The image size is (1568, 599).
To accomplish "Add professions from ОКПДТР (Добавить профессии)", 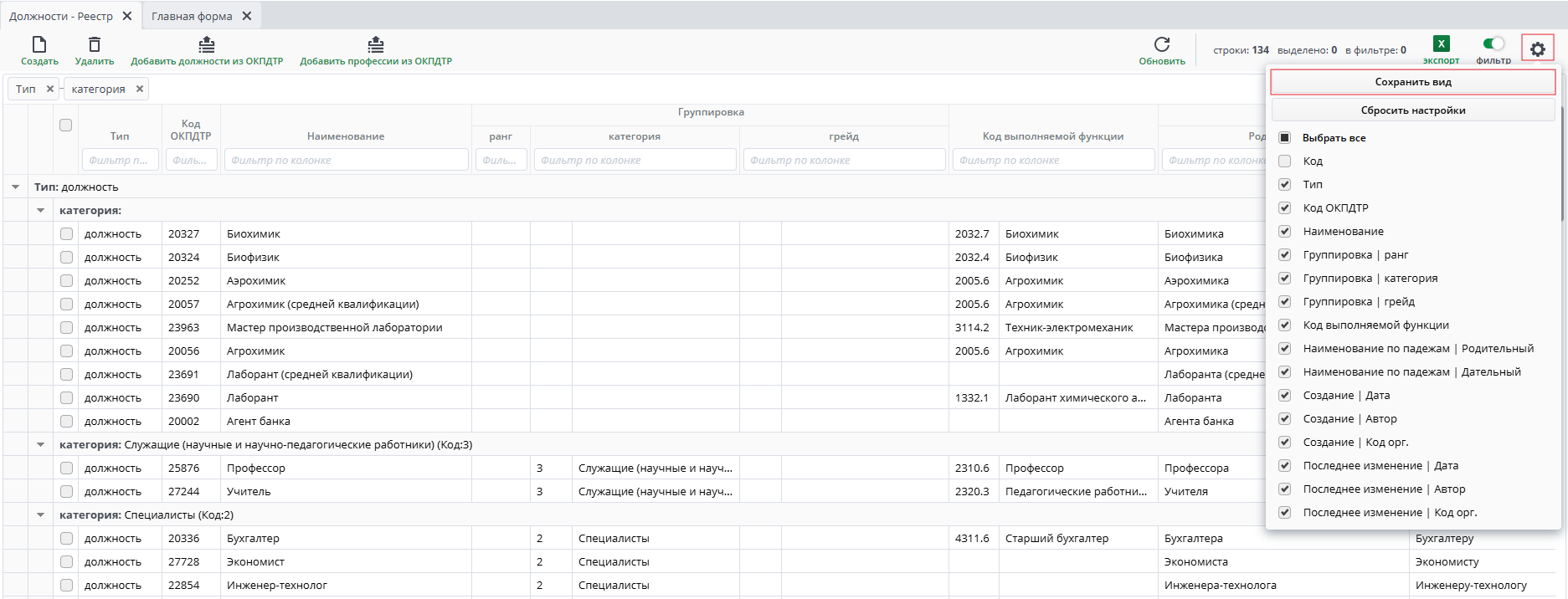I will 376,45.
